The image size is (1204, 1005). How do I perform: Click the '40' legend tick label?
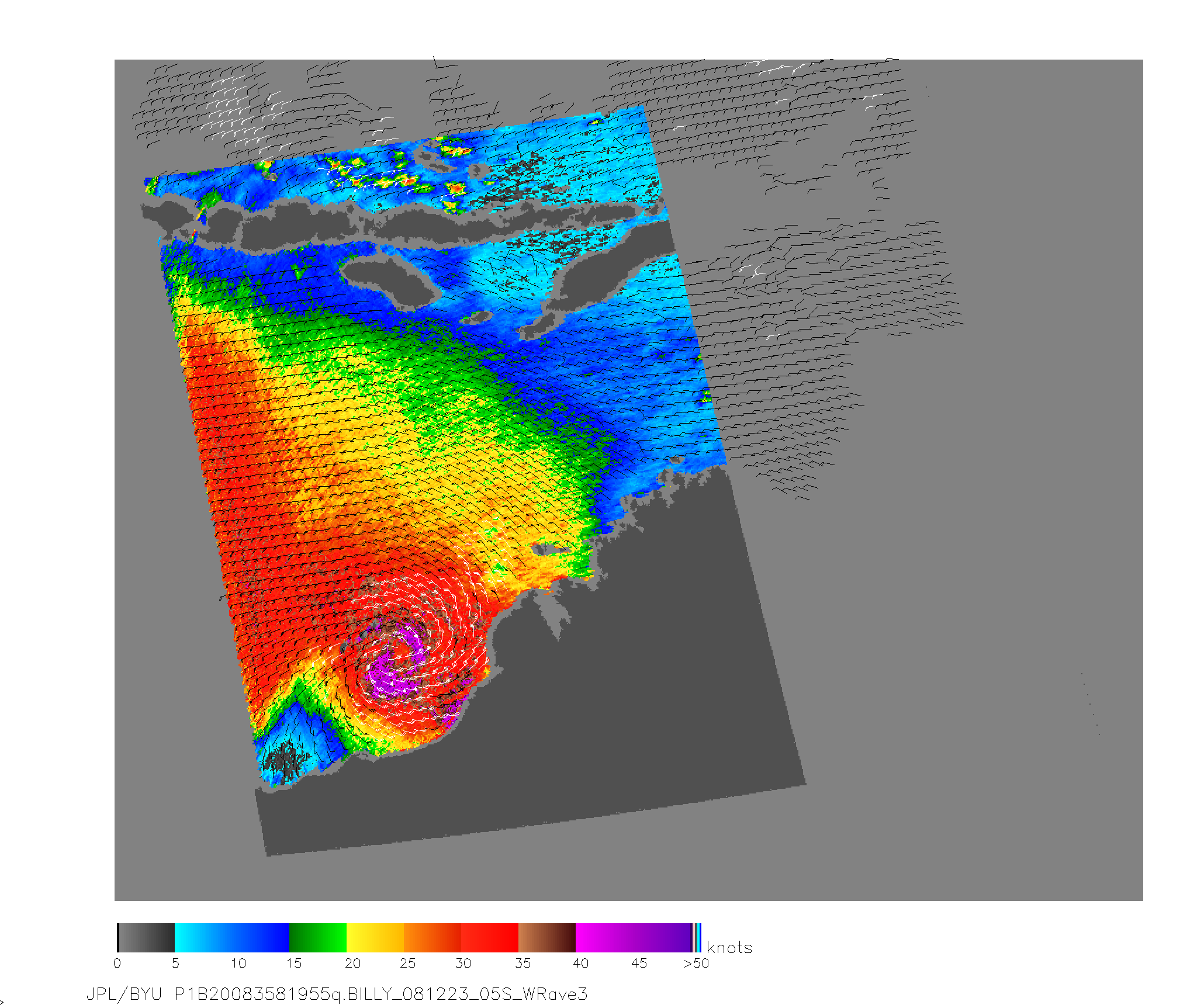pos(580,963)
